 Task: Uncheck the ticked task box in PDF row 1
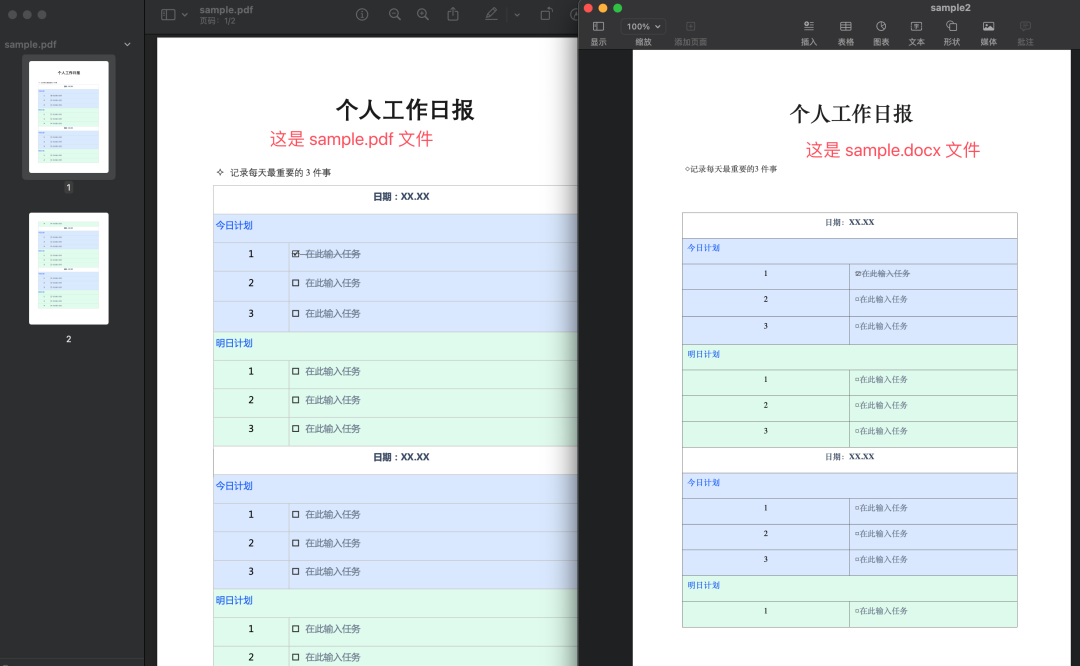pos(295,254)
